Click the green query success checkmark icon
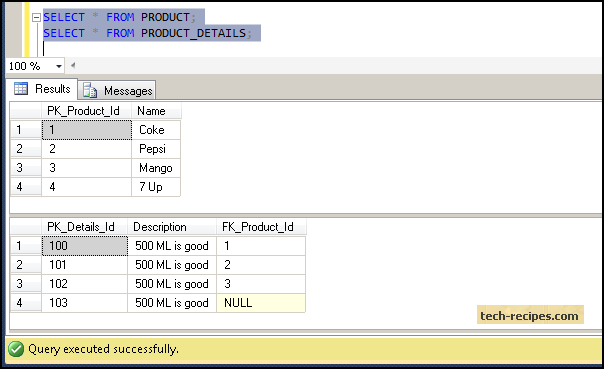The height and width of the screenshot is (369, 604). click(16, 349)
